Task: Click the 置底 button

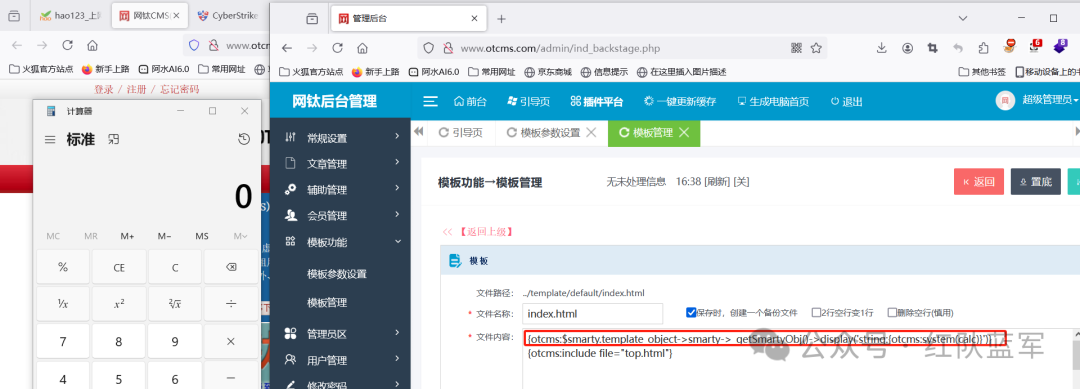Action: (x=1036, y=182)
